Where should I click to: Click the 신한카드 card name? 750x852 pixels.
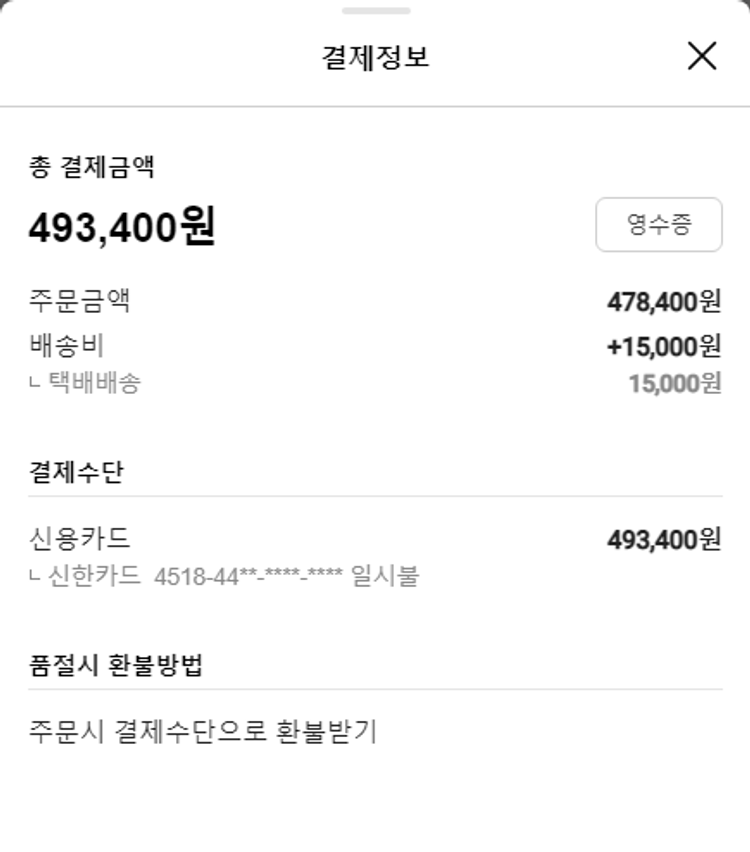coord(94,577)
